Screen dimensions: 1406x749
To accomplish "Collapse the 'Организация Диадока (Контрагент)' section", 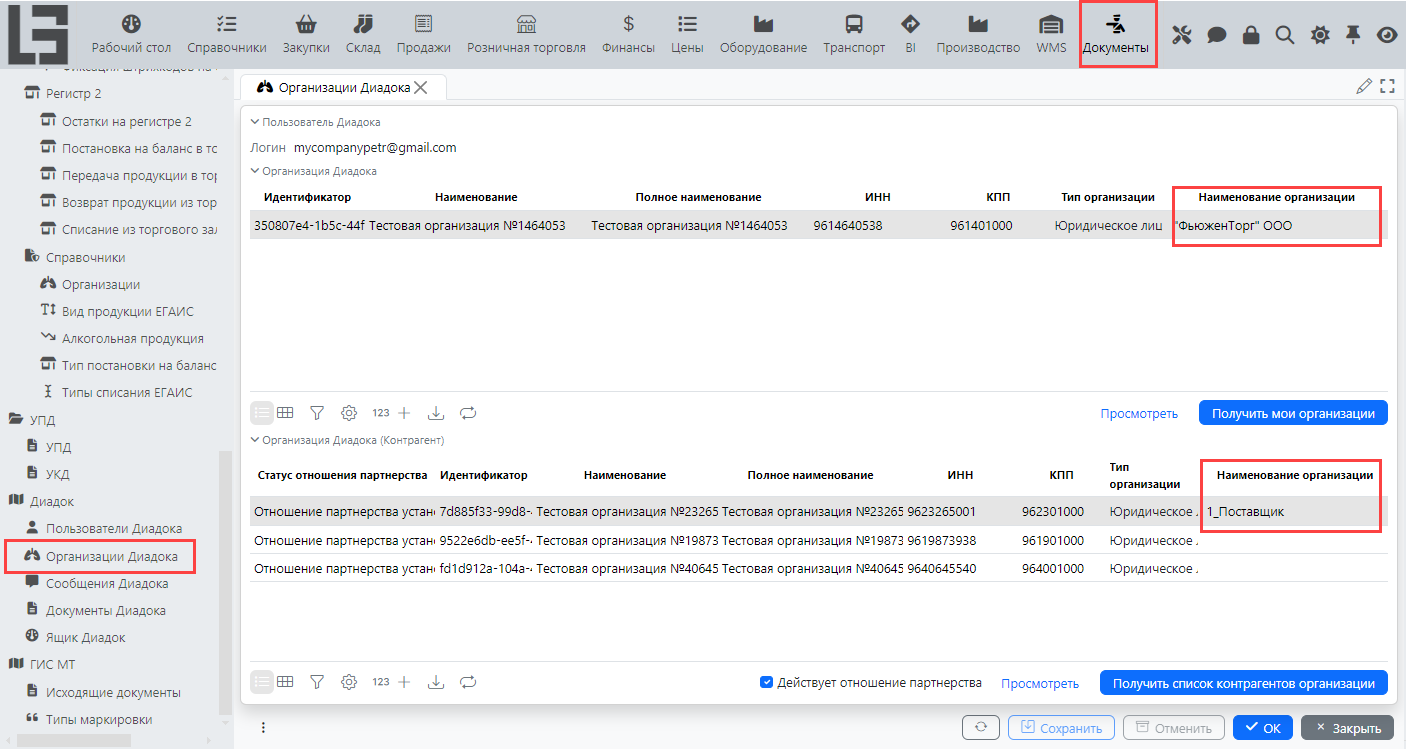I will click(255, 440).
